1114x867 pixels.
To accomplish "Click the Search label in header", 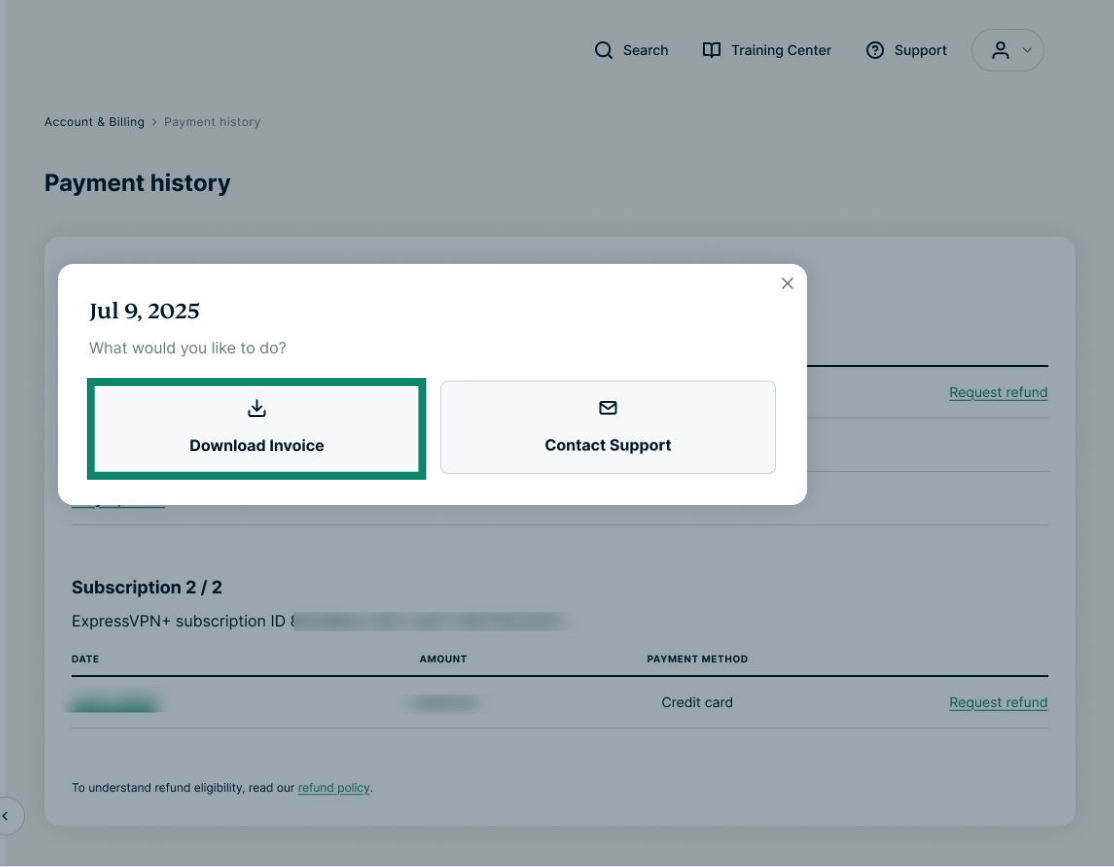I will [x=645, y=50].
